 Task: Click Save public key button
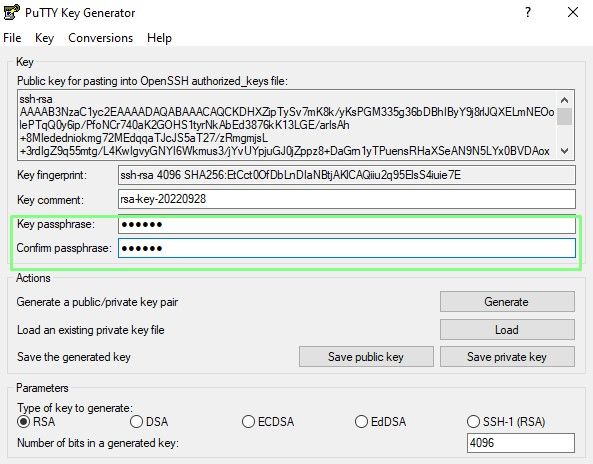(x=366, y=357)
